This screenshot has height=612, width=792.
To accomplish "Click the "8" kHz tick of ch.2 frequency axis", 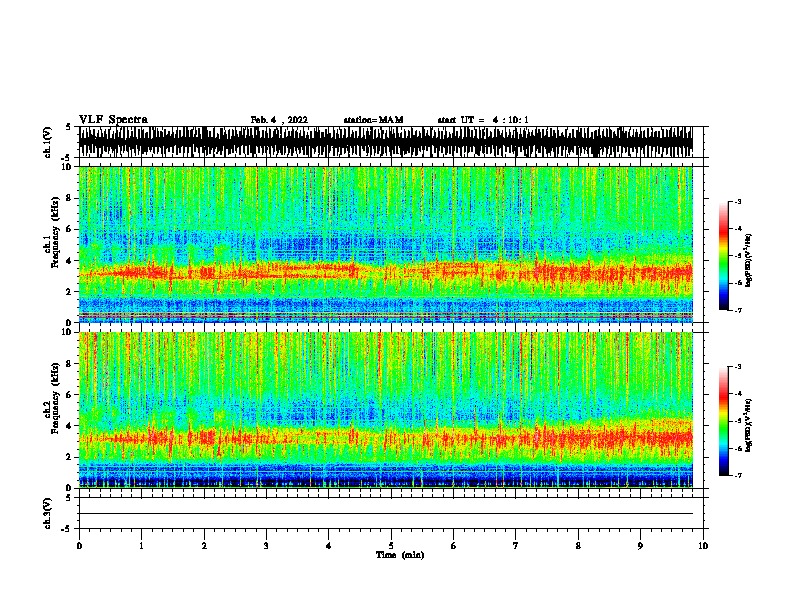I will 71,364.
